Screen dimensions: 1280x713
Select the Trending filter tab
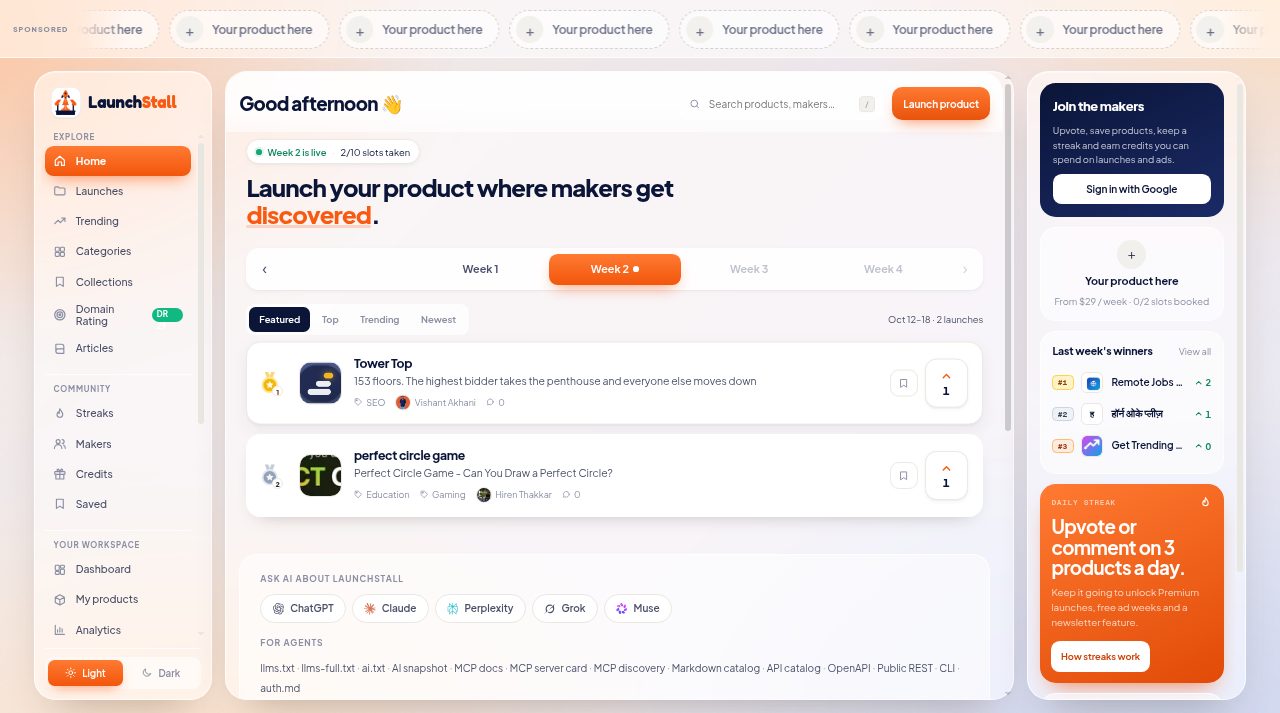380,320
